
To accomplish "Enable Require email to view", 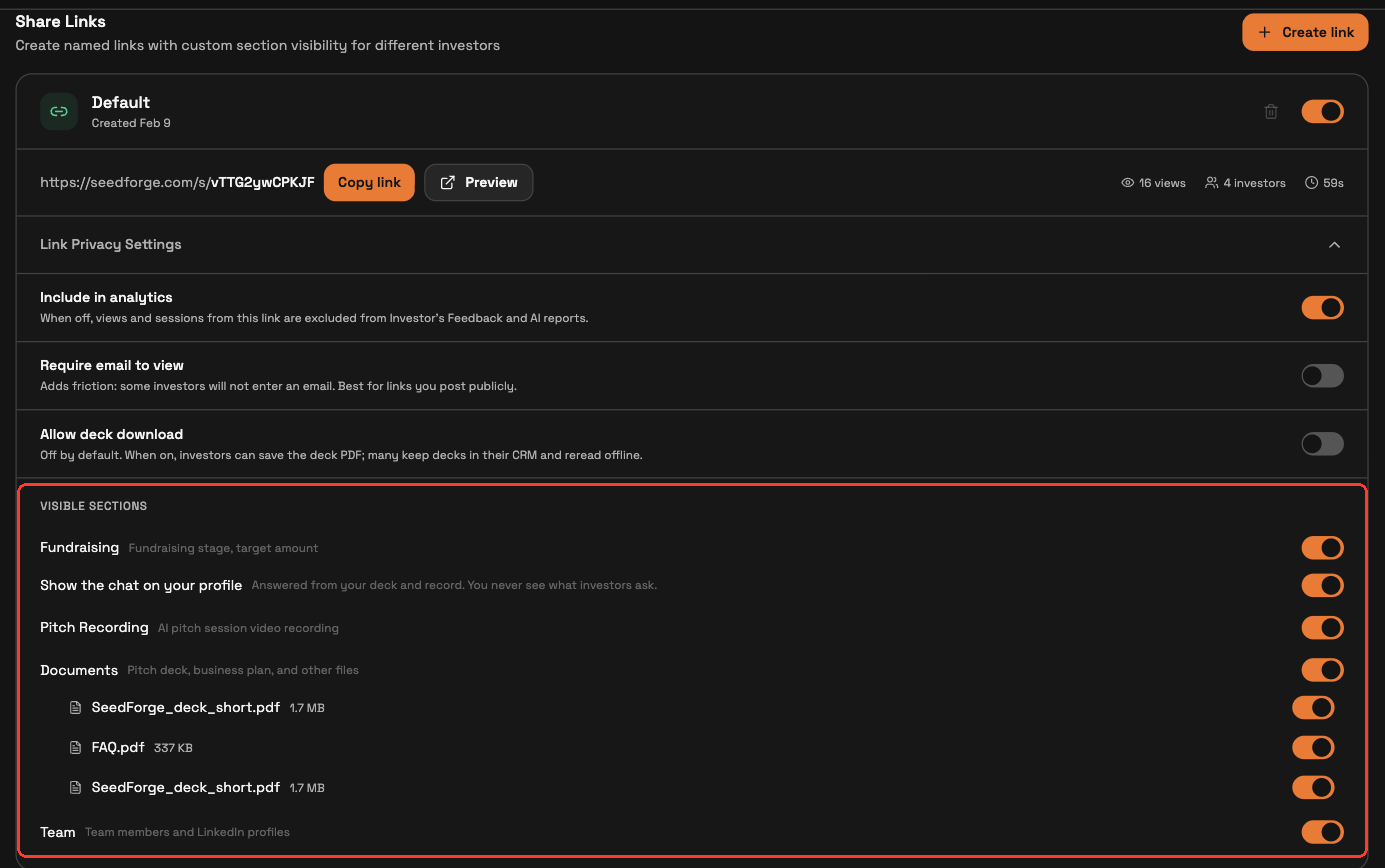I will 1322,376.
